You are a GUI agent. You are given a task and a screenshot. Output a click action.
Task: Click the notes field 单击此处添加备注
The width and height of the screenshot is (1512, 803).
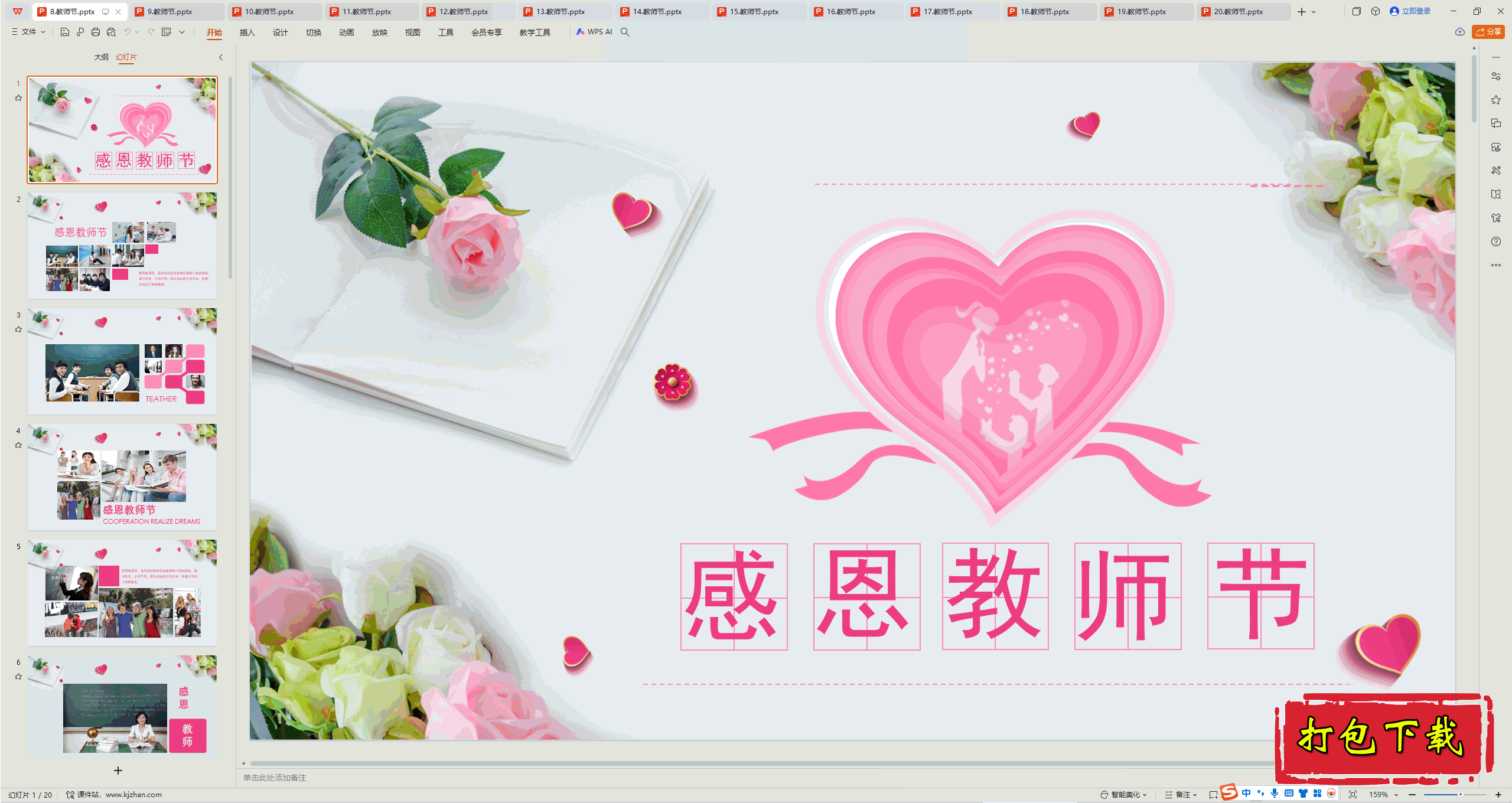pyautogui.click(x=275, y=778)
